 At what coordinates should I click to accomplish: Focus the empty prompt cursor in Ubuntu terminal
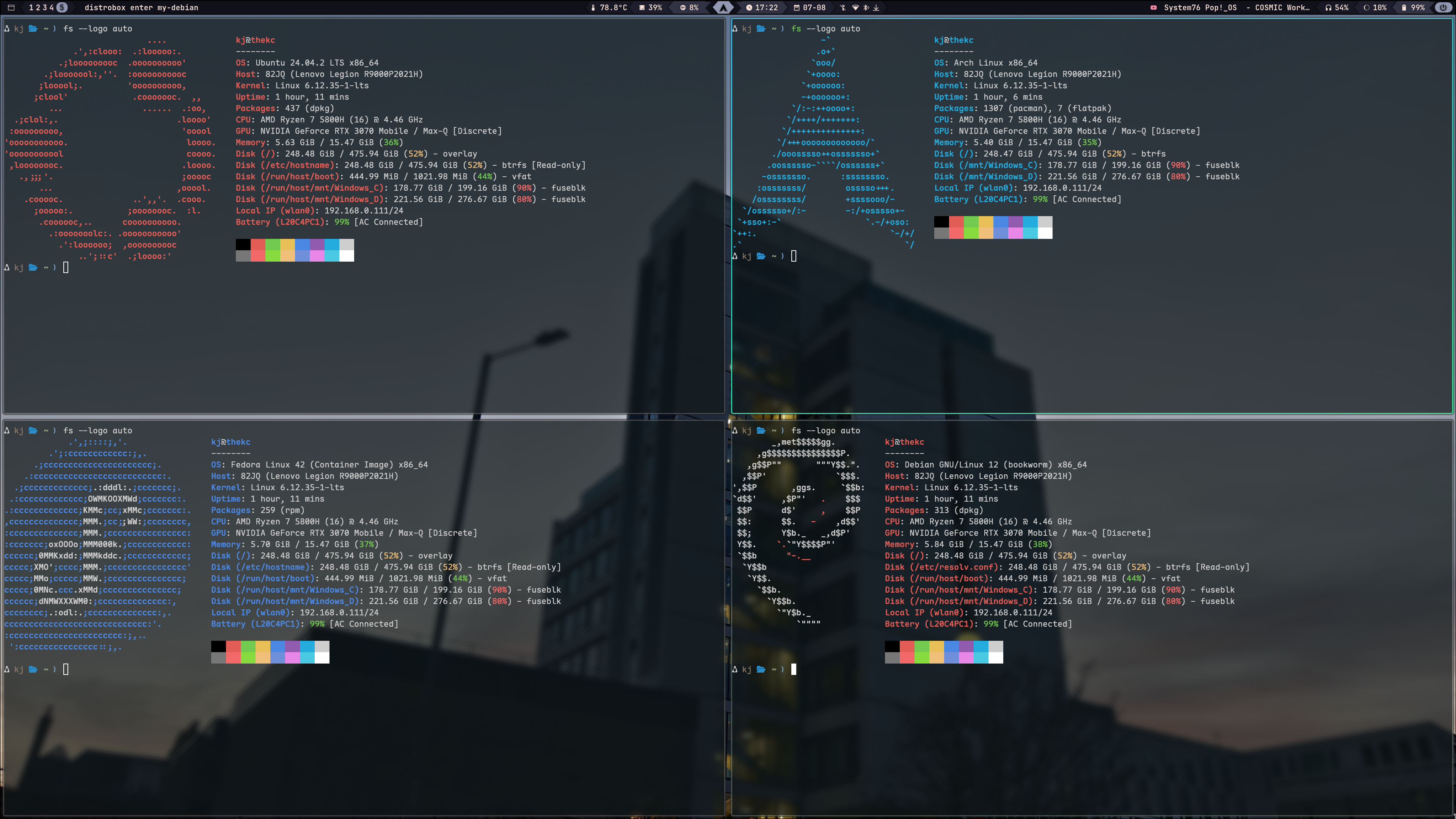(66, 267)
